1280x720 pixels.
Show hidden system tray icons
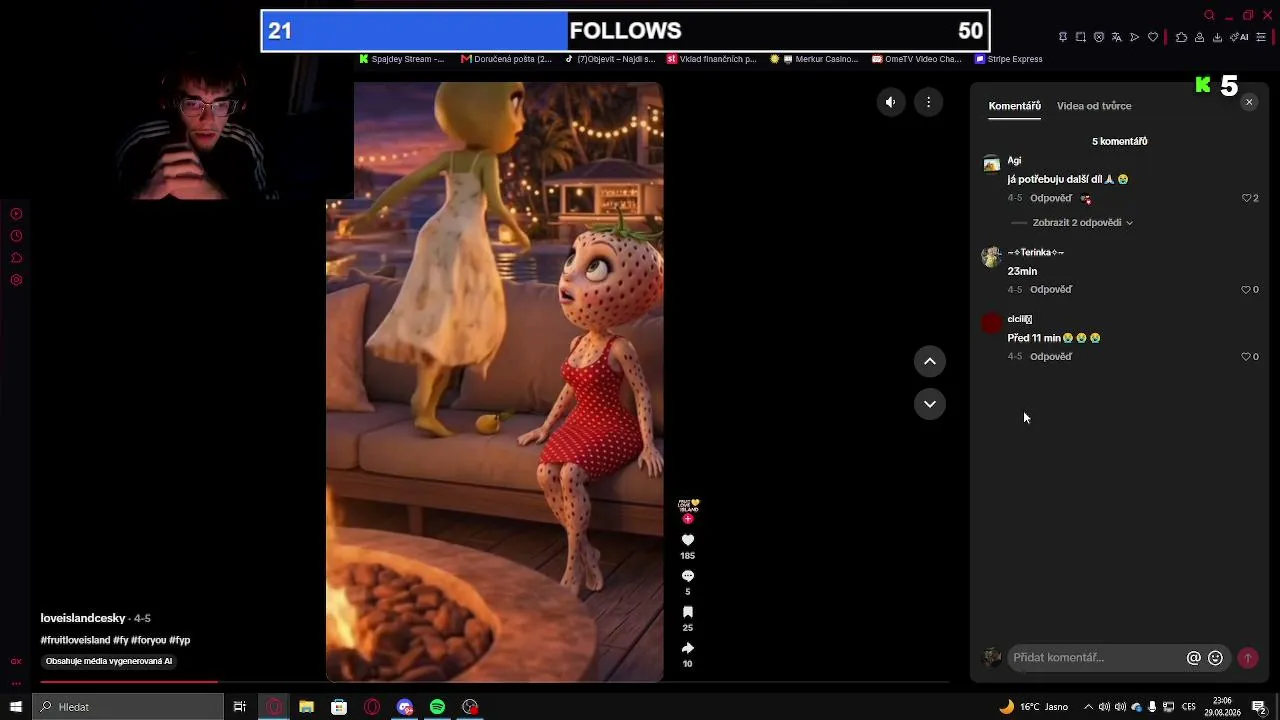(1088, 707)
